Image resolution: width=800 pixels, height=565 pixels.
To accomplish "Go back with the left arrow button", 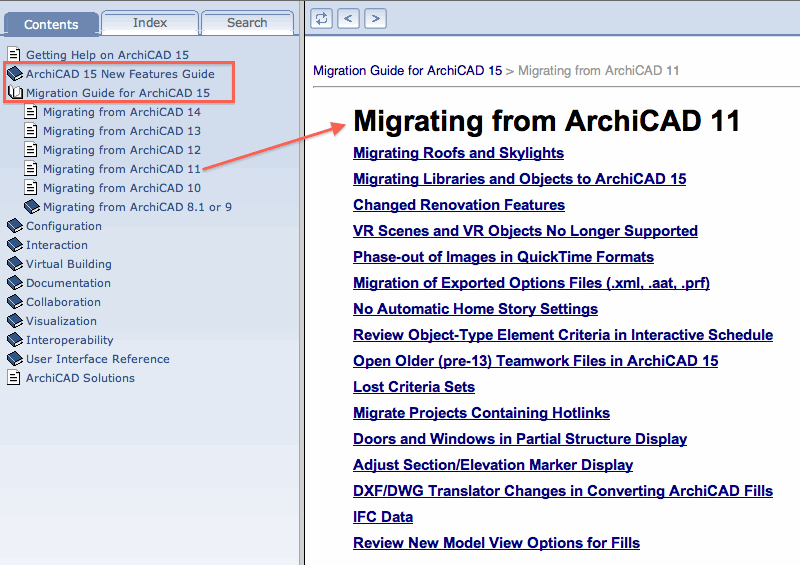I will 348,19.
